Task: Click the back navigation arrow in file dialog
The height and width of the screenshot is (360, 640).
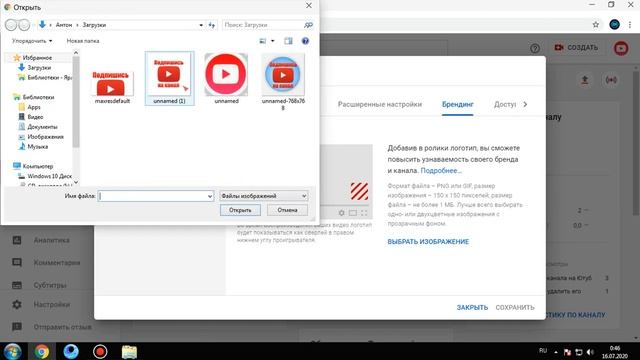Action: pyautogui.click(x=11, y=25)
